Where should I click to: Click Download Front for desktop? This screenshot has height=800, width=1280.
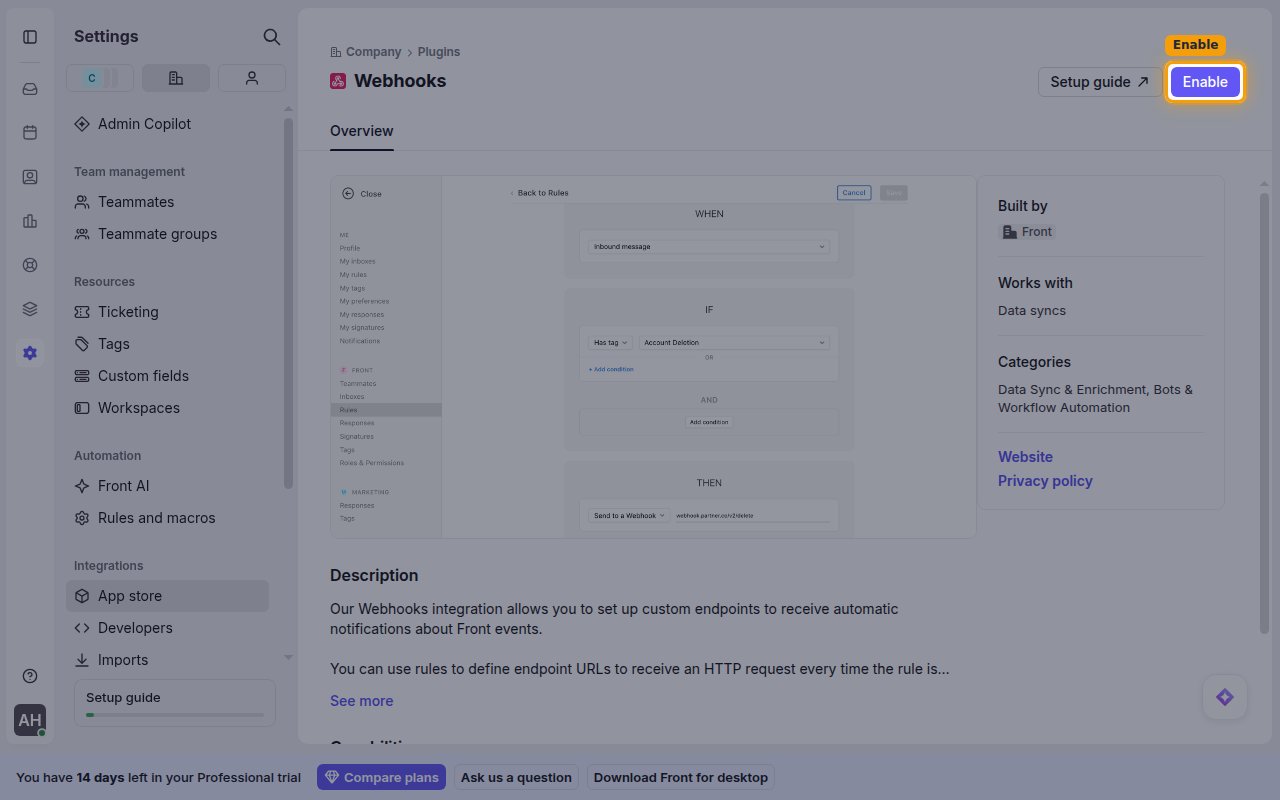[681, 777]
